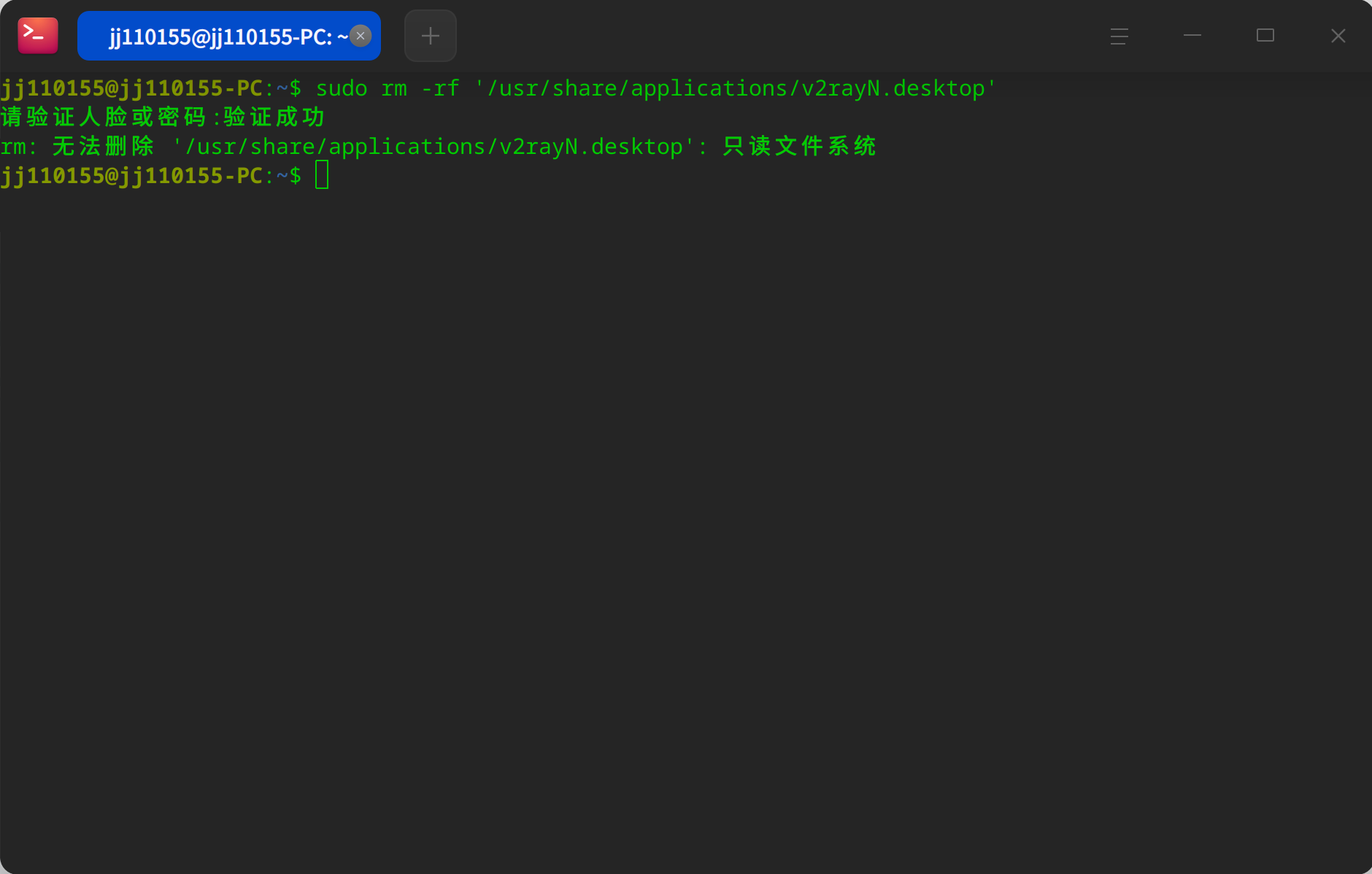Click the -rf flag in the command
This screenshot has width=1372, height=874.
[440, 88]
